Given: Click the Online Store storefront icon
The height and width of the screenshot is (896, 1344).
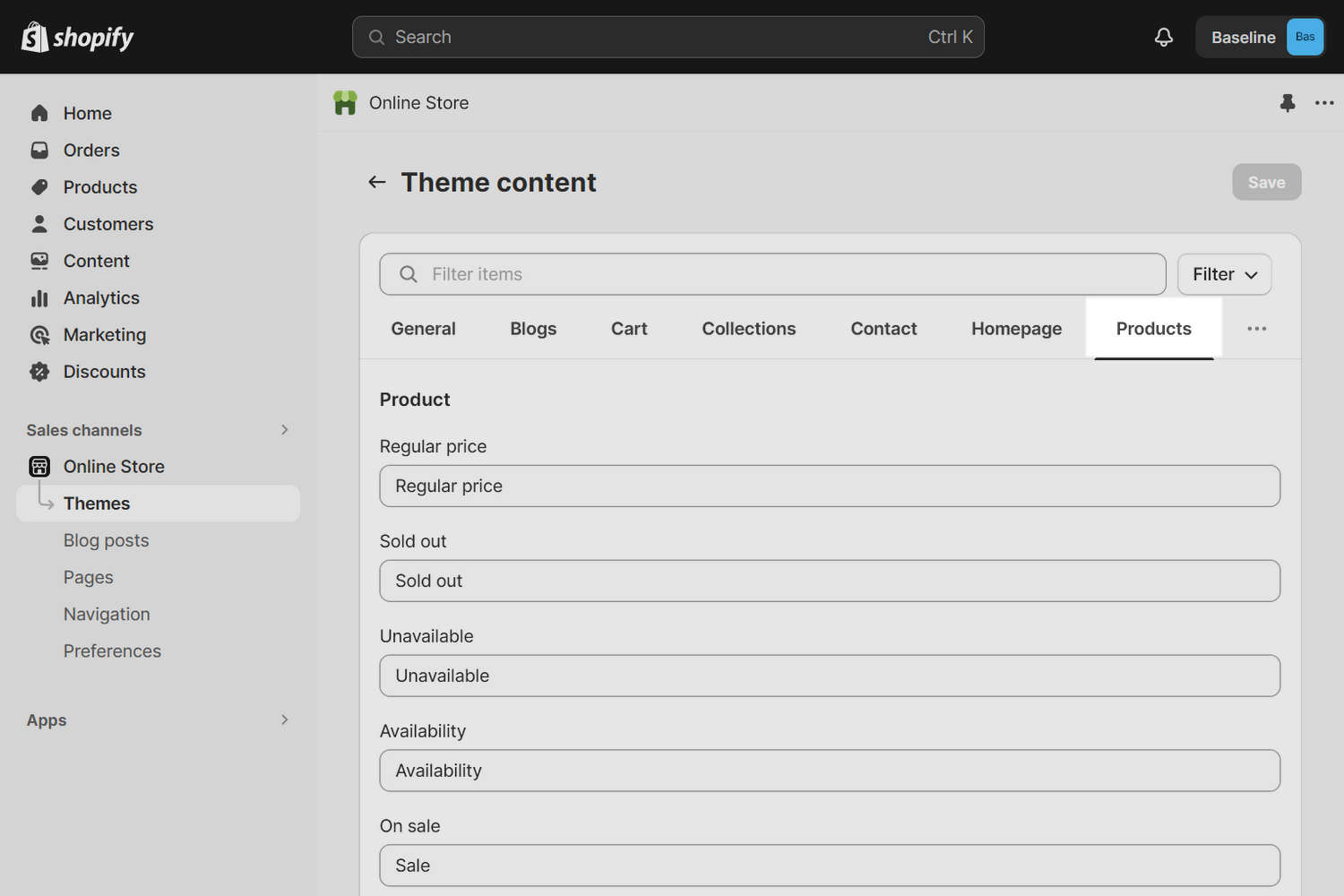Looking at the screenshot, I should coord(39,466).
